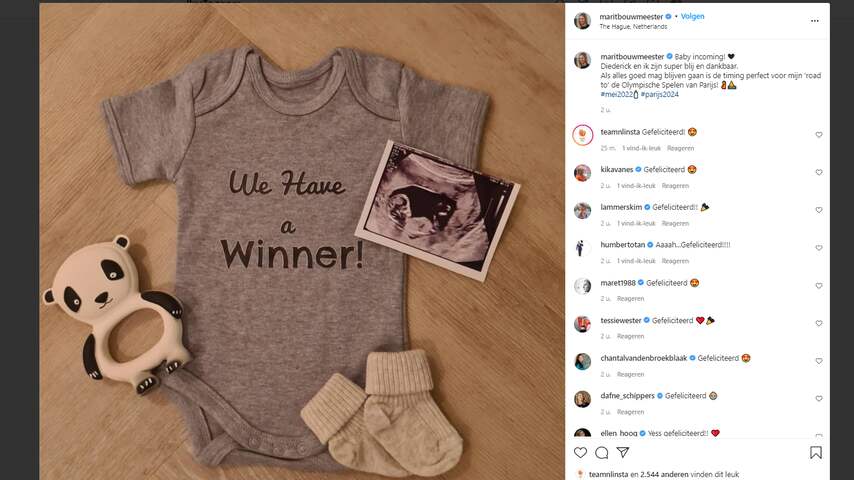Save post with bookmark icon

coord(816,453)
